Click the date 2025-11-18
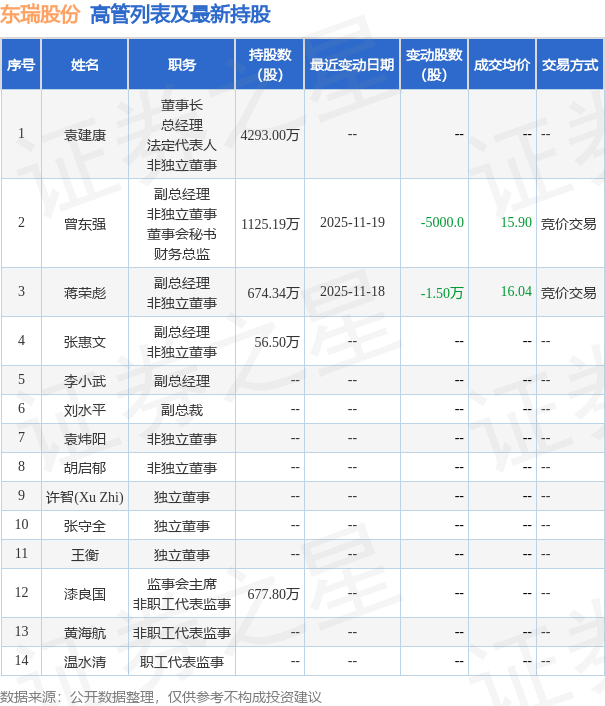 pos(352,291)
